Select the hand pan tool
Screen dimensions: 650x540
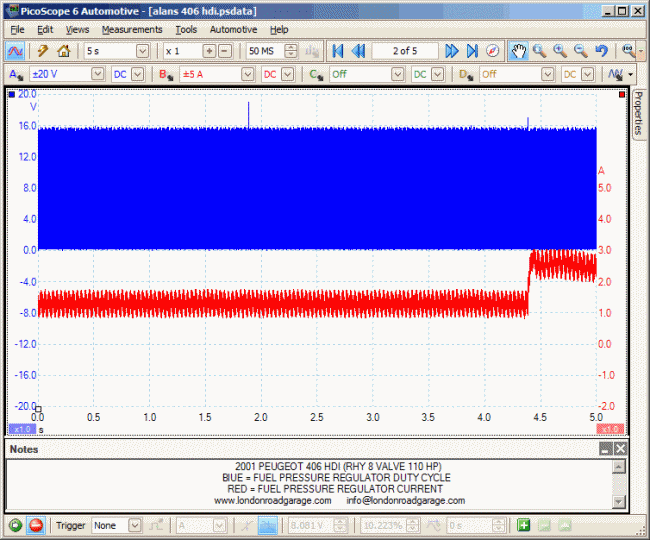518,51
